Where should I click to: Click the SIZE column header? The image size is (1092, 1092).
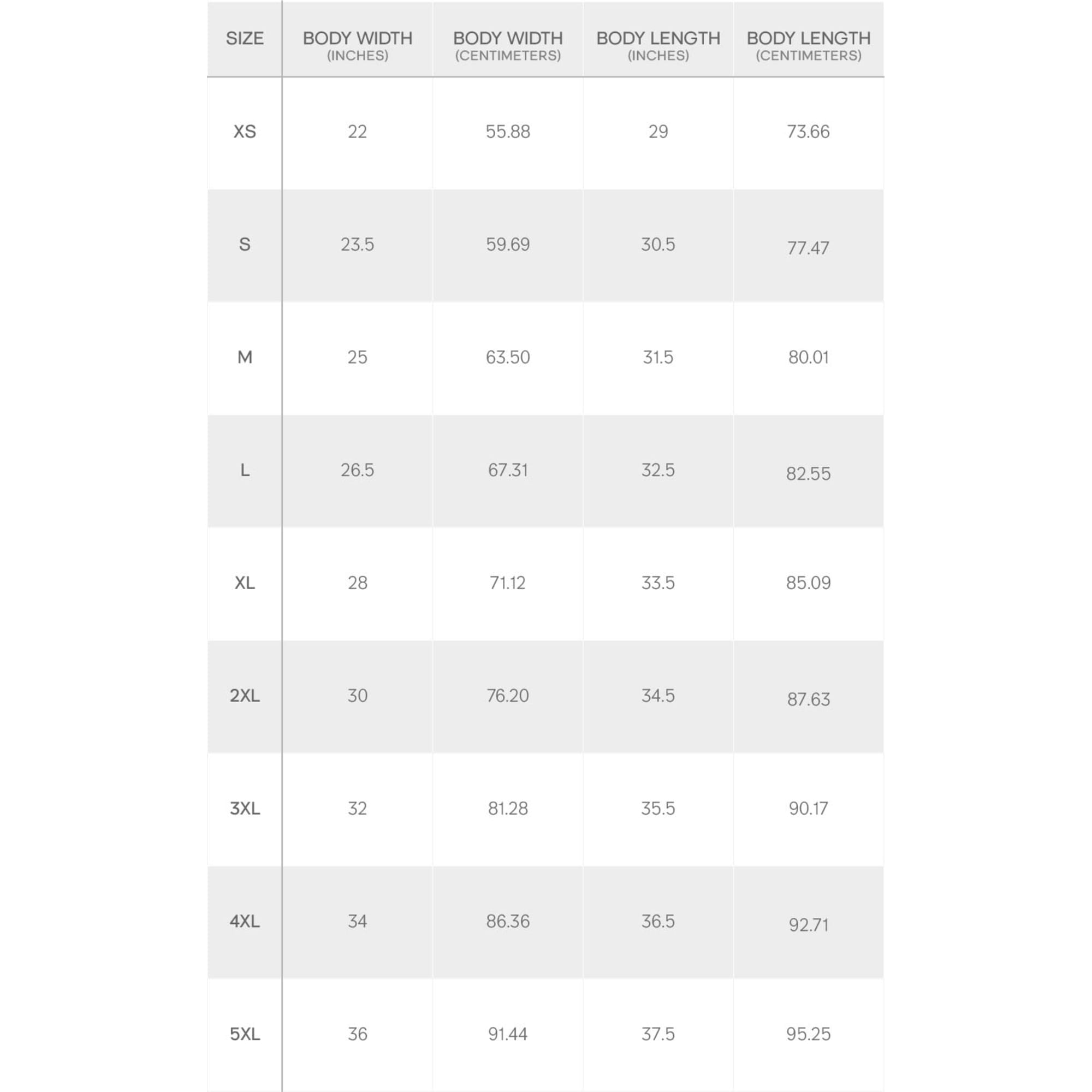click(x=245, y=38)
